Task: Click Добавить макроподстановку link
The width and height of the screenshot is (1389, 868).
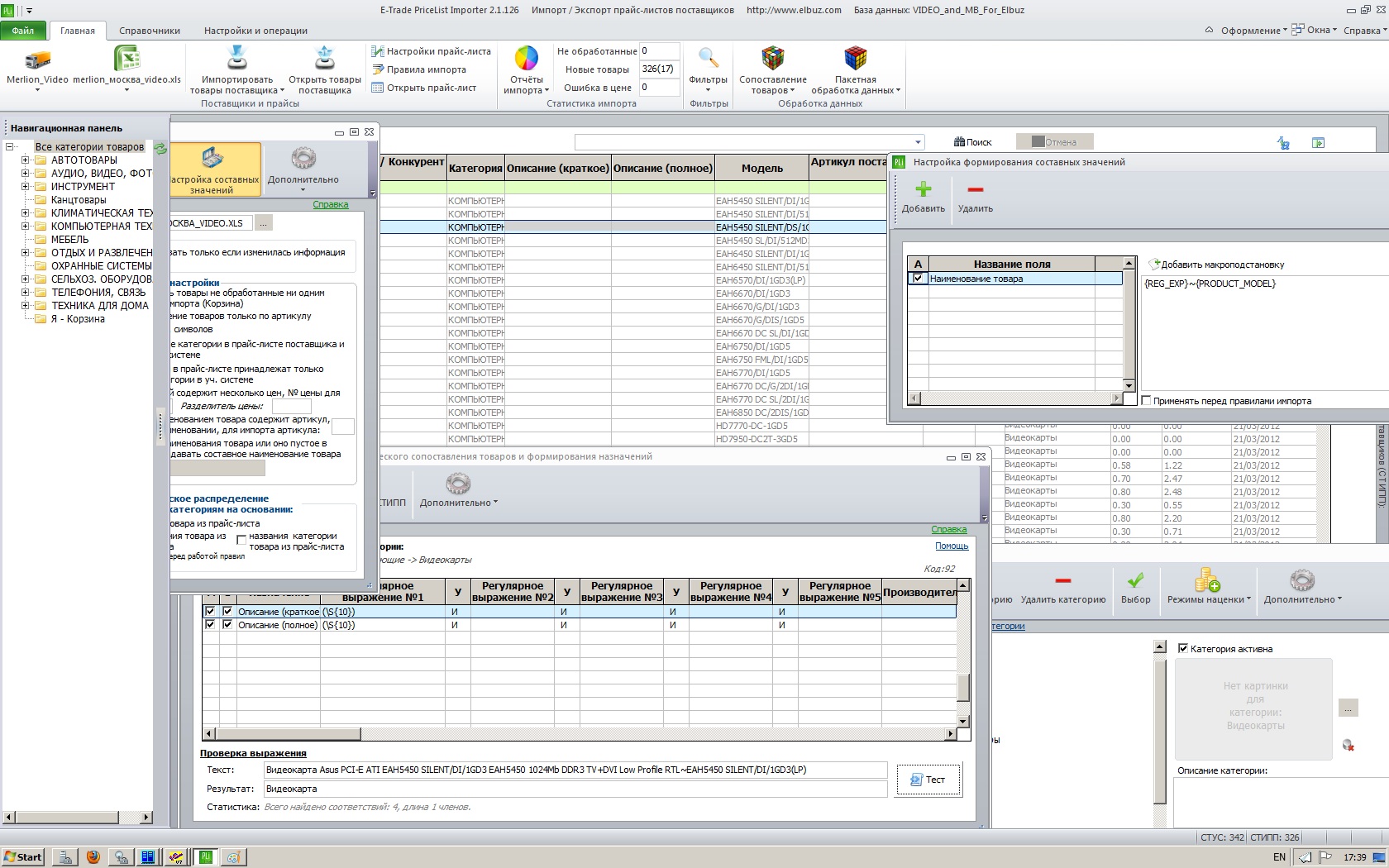Action: coord(1216,265)
